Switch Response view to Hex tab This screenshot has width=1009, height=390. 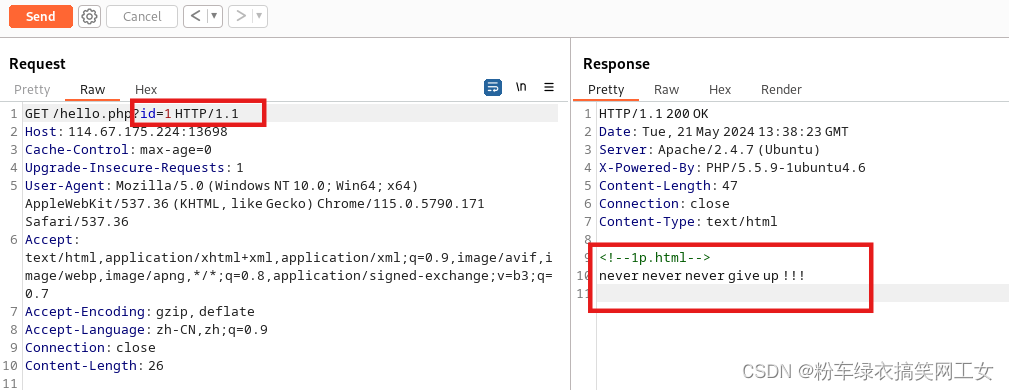pos(720,89)
